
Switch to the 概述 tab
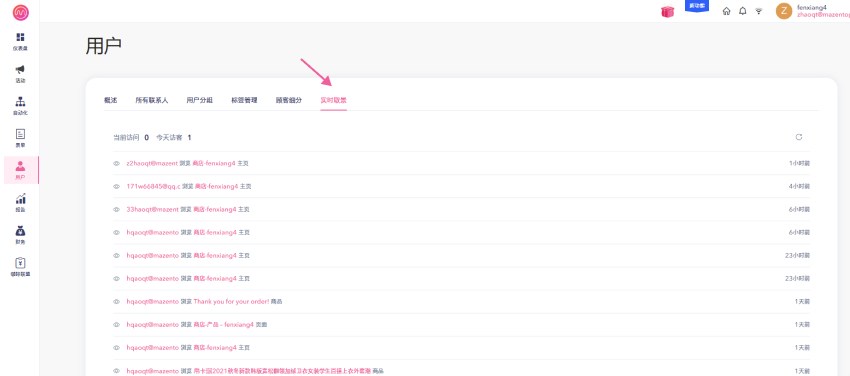coord(110,100)
